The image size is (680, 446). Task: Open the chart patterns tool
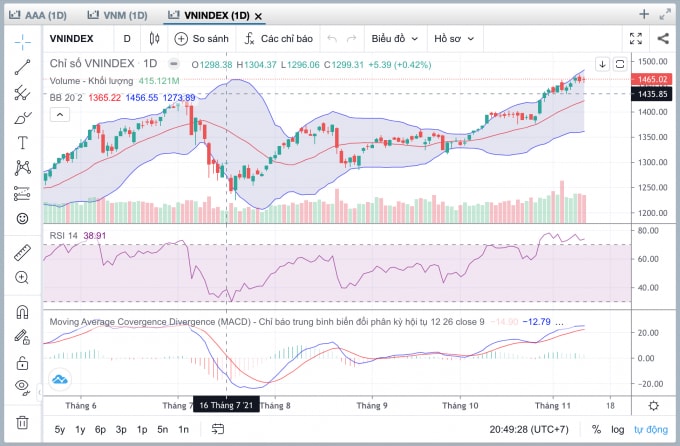click(x=22, y=168)
